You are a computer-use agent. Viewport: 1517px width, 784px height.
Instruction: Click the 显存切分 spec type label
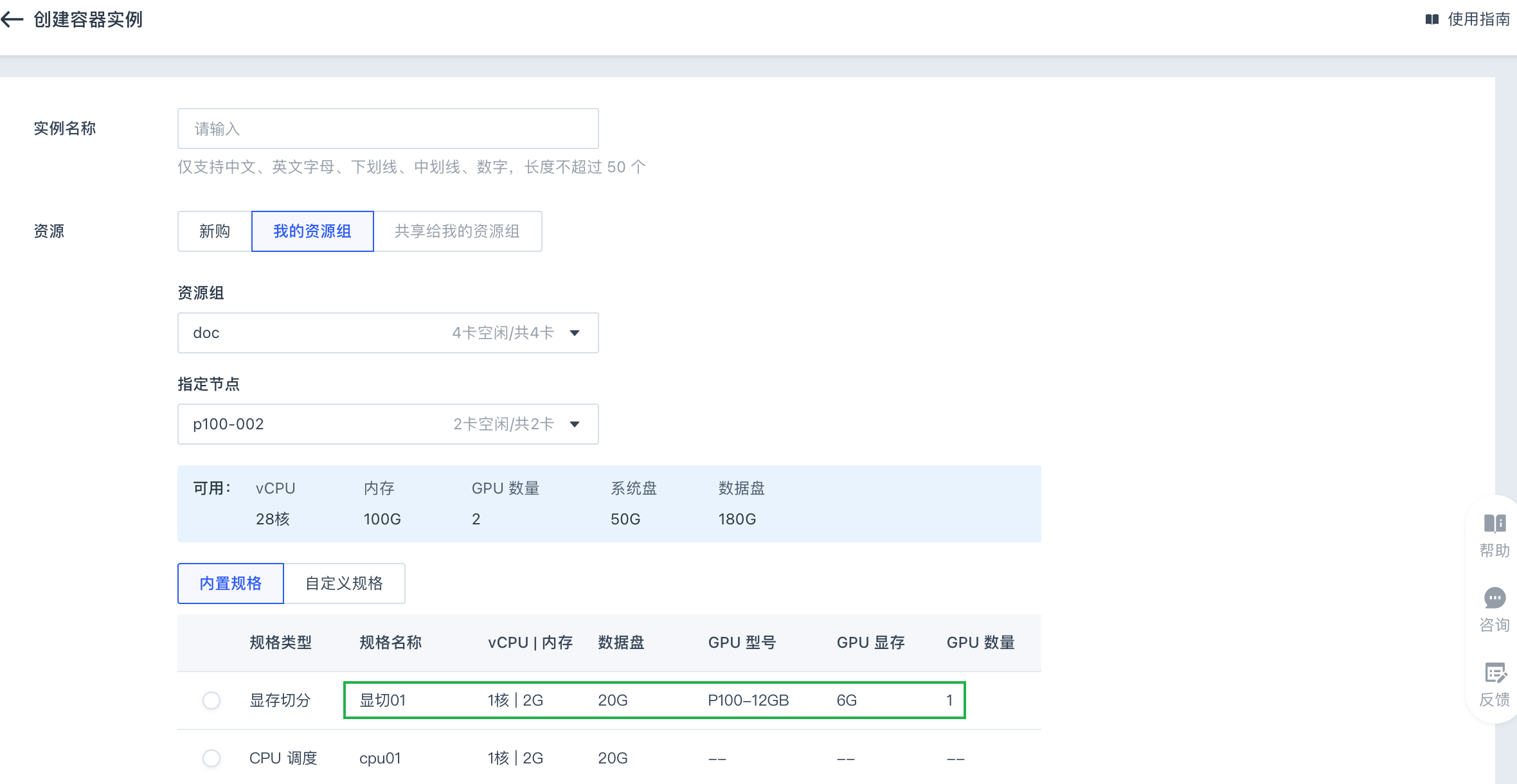click(x=280, y=700)
